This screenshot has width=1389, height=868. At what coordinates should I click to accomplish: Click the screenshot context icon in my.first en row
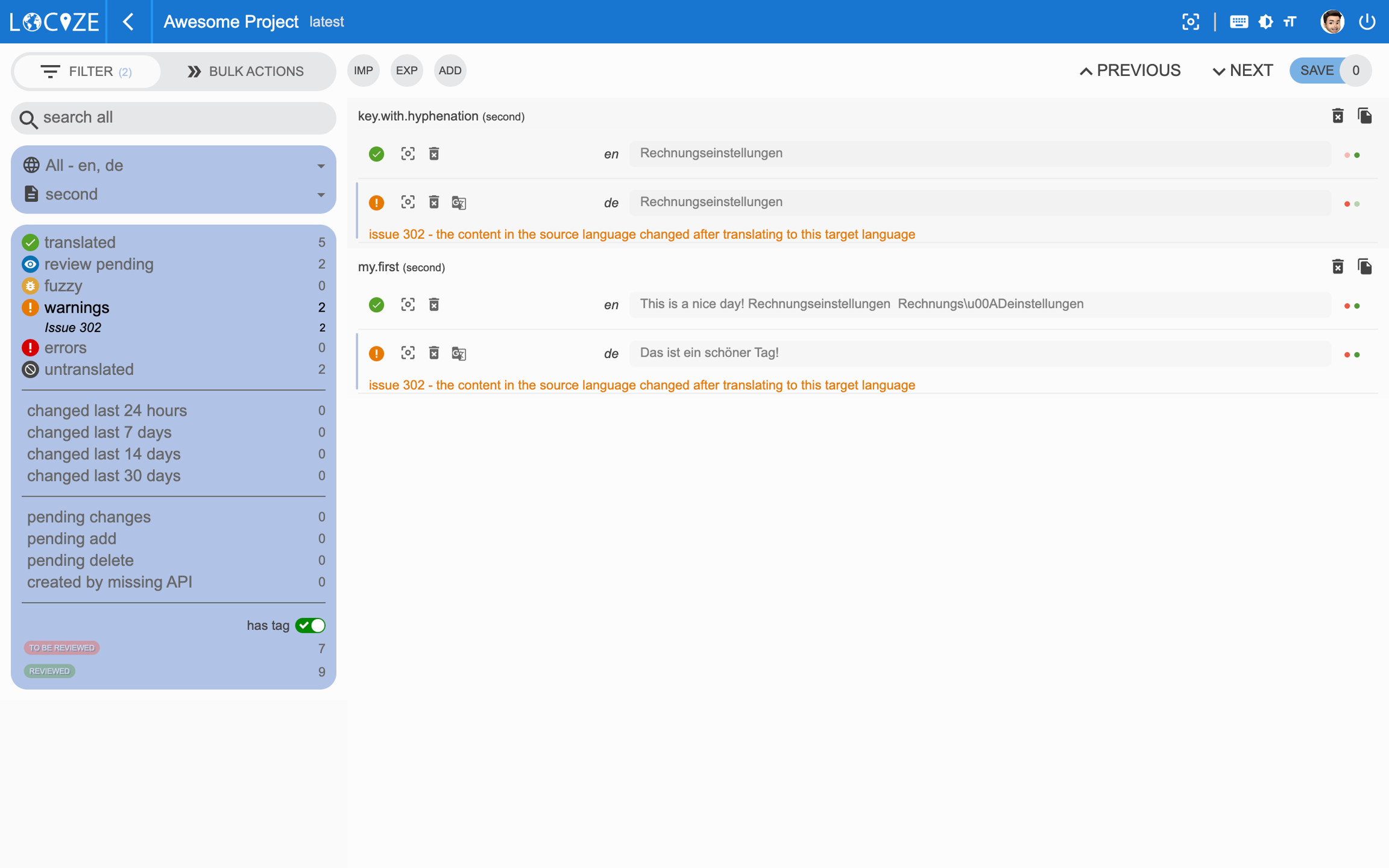tap(408, 304)
